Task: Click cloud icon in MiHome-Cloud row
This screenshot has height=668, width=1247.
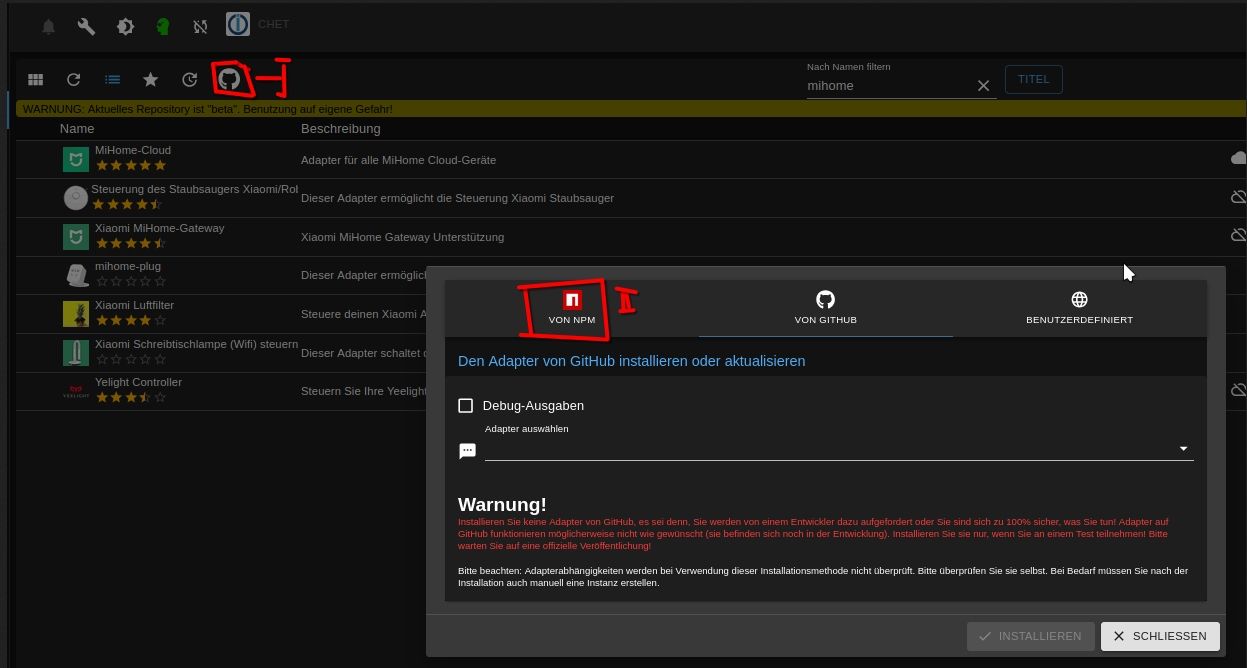Action: (1239, 159)
